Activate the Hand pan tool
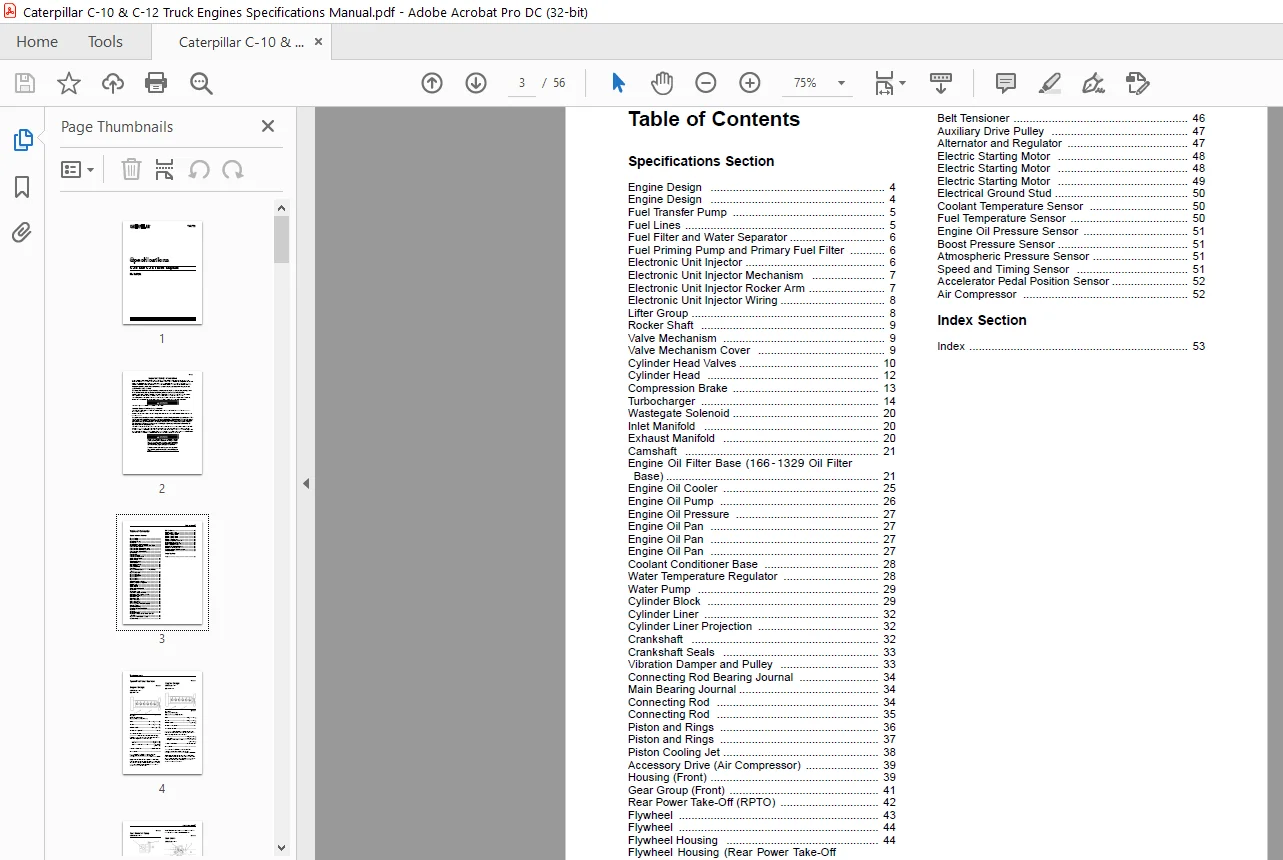Screen dimensions: 1283x860 coord(662,83)
